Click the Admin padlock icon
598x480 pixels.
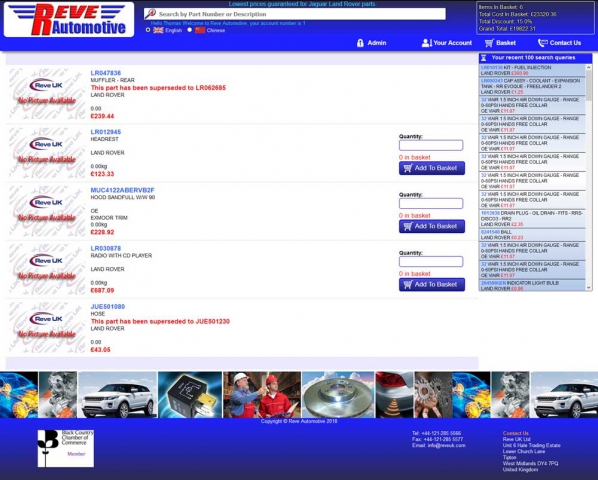tap(360, 43)
